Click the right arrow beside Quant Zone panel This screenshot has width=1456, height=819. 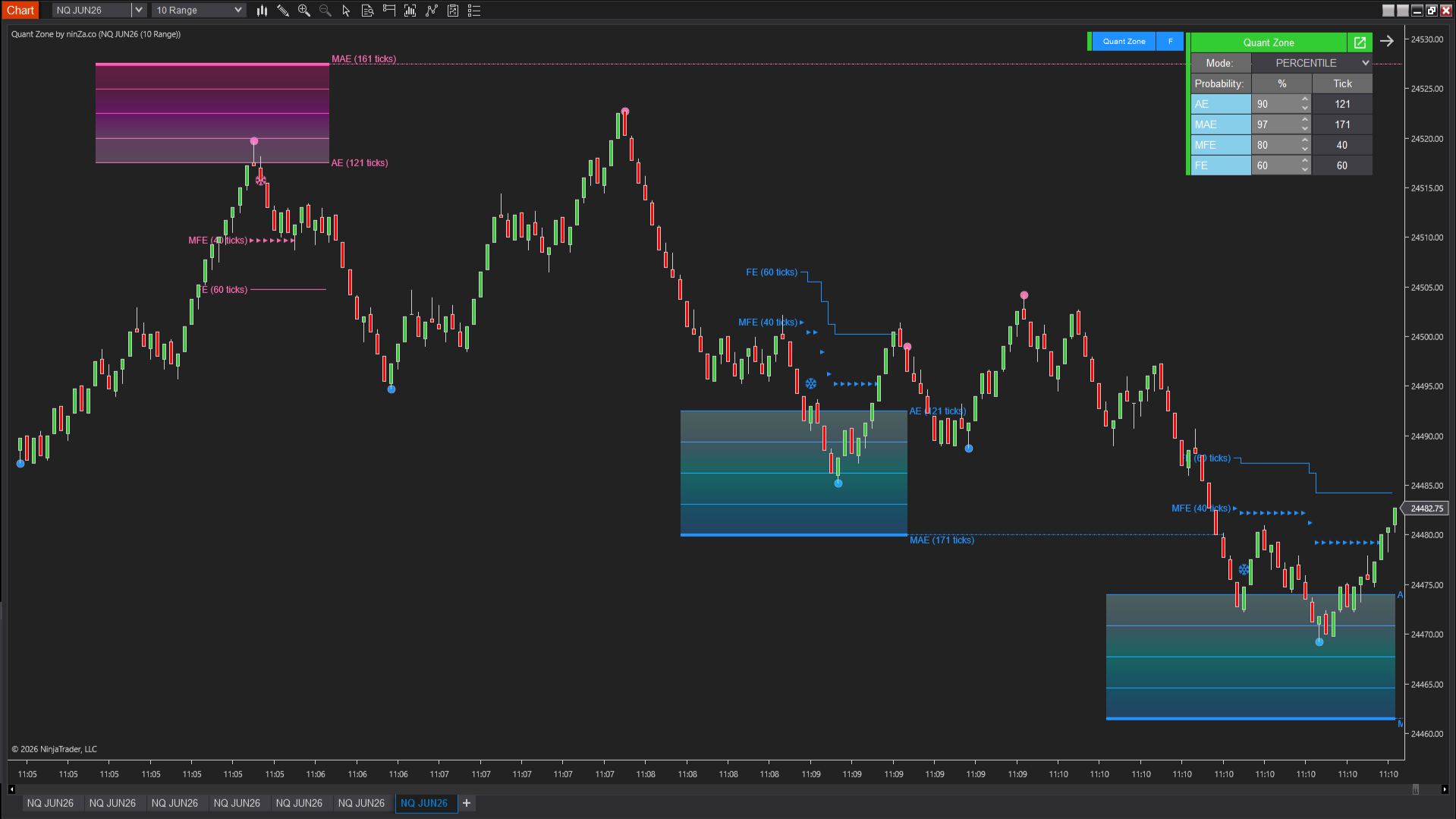[x=1387, y=42]
